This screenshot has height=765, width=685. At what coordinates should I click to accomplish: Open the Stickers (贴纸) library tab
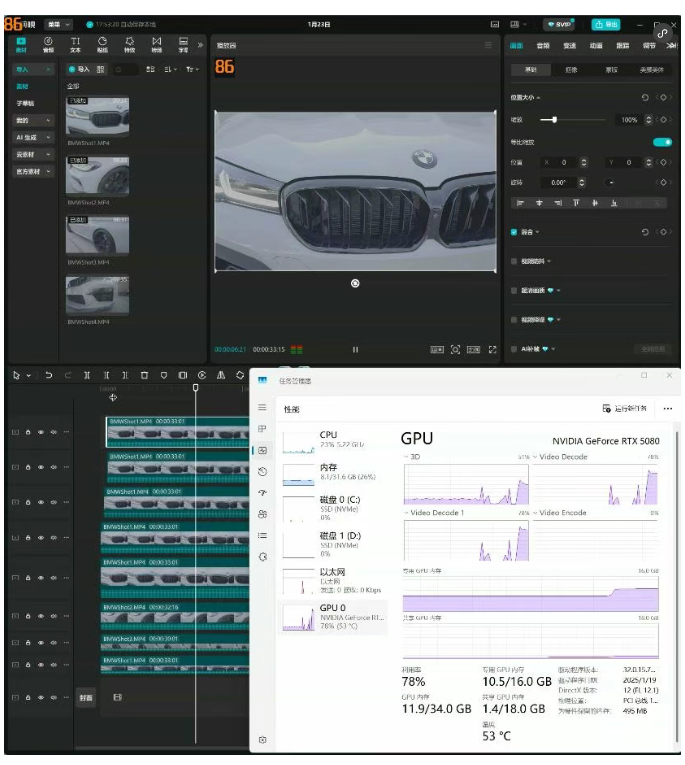pos(102,44)
